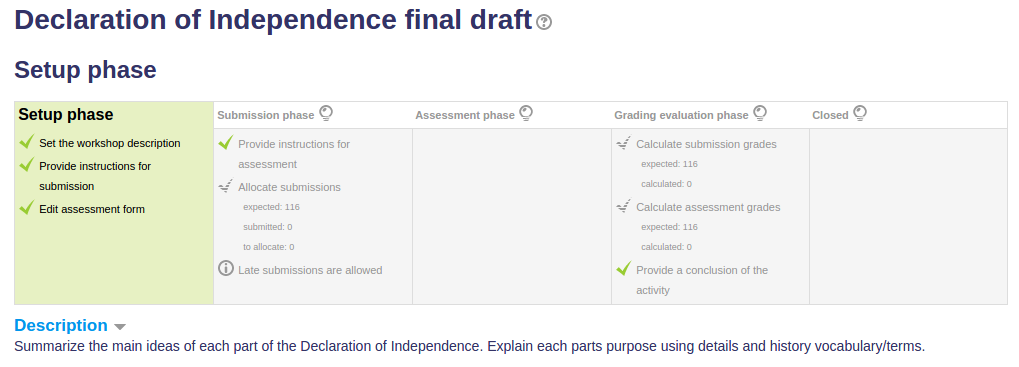Toggle the Description heading
The width and height of the screenshot is (1019, 367).
(x=61, y=325)
